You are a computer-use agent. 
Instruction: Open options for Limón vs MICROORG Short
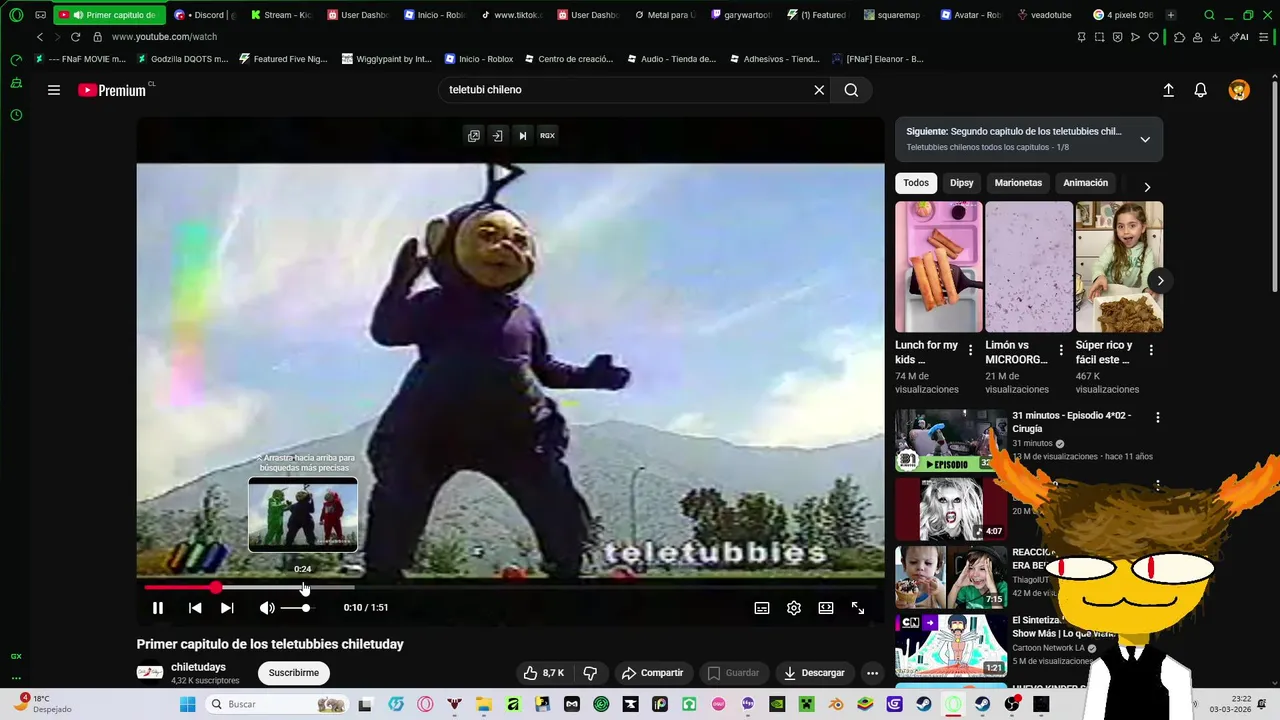(1060, 350)
